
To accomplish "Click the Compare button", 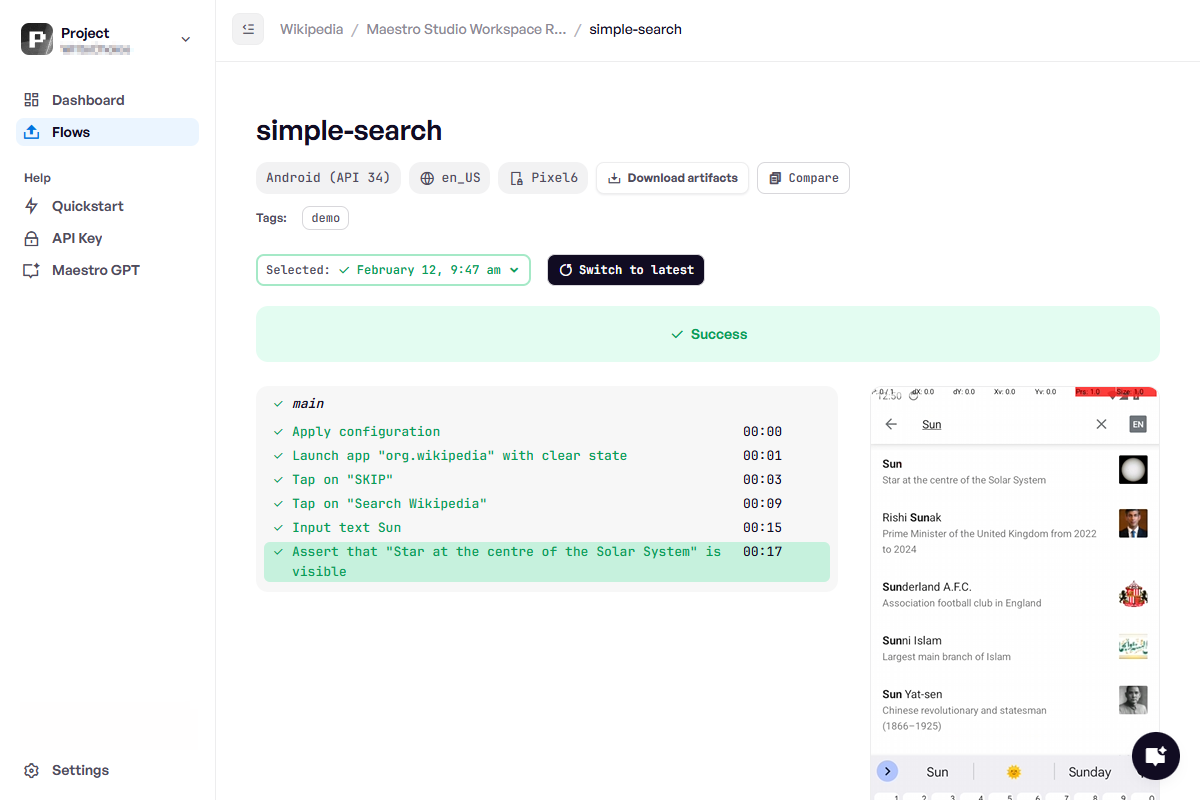I will pos(803,178).
